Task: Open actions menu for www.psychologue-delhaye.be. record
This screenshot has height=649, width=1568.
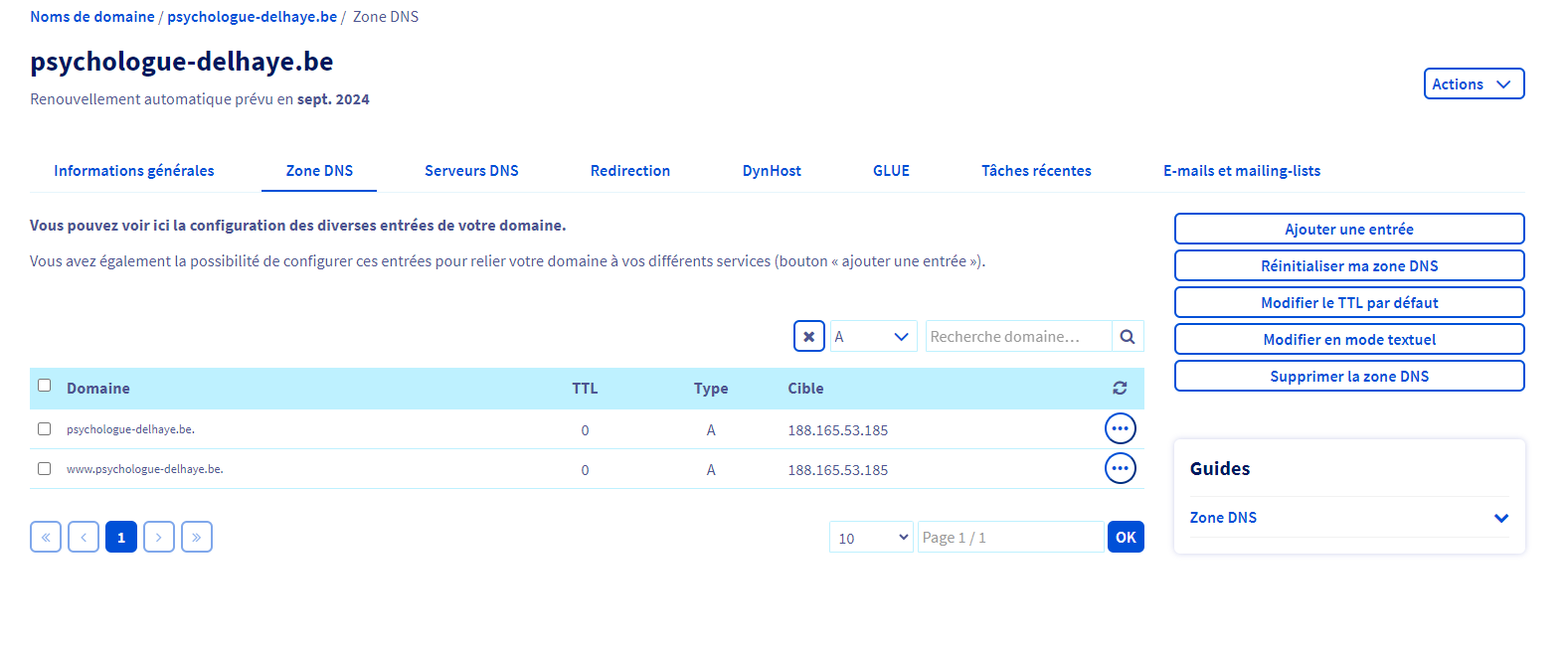Action: [x=1120, y=468]
